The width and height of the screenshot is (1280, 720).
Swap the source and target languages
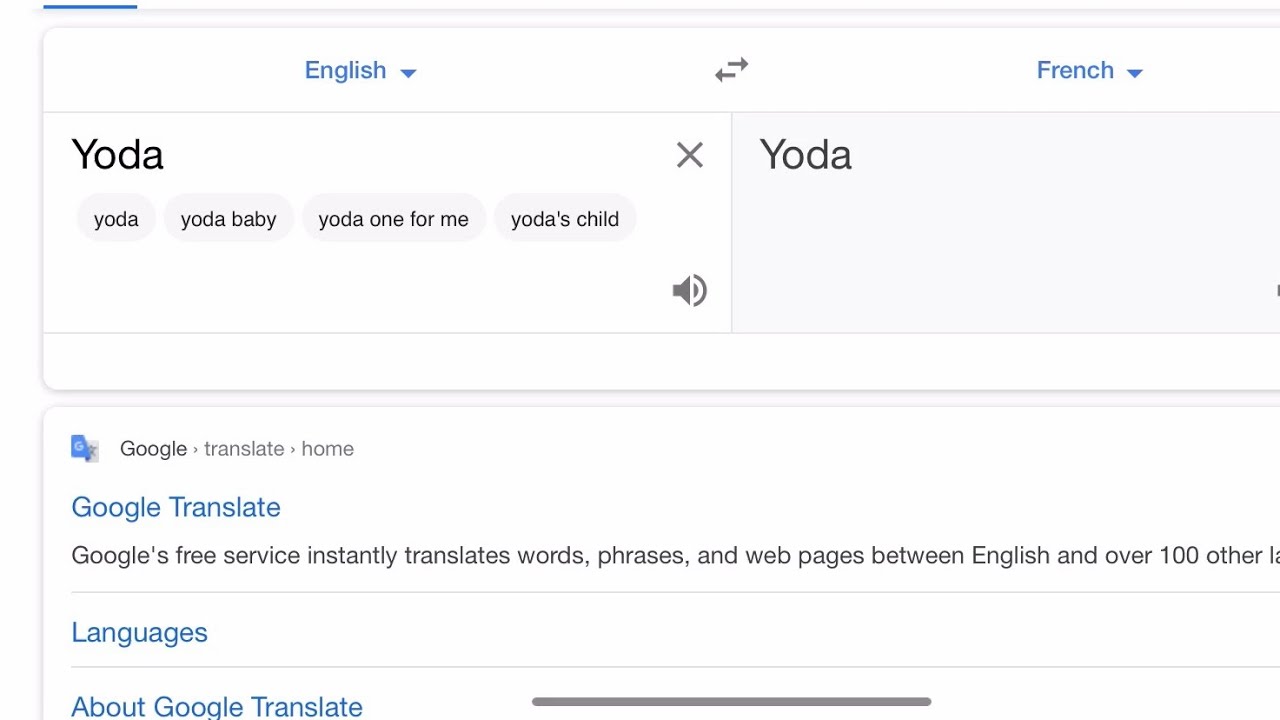(731, 70)
